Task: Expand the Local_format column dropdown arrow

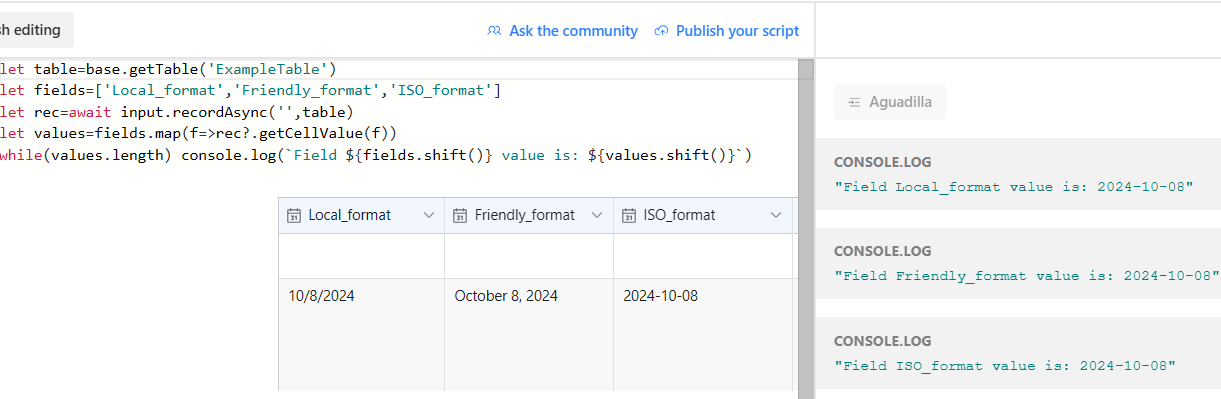Action: [429, 215]
